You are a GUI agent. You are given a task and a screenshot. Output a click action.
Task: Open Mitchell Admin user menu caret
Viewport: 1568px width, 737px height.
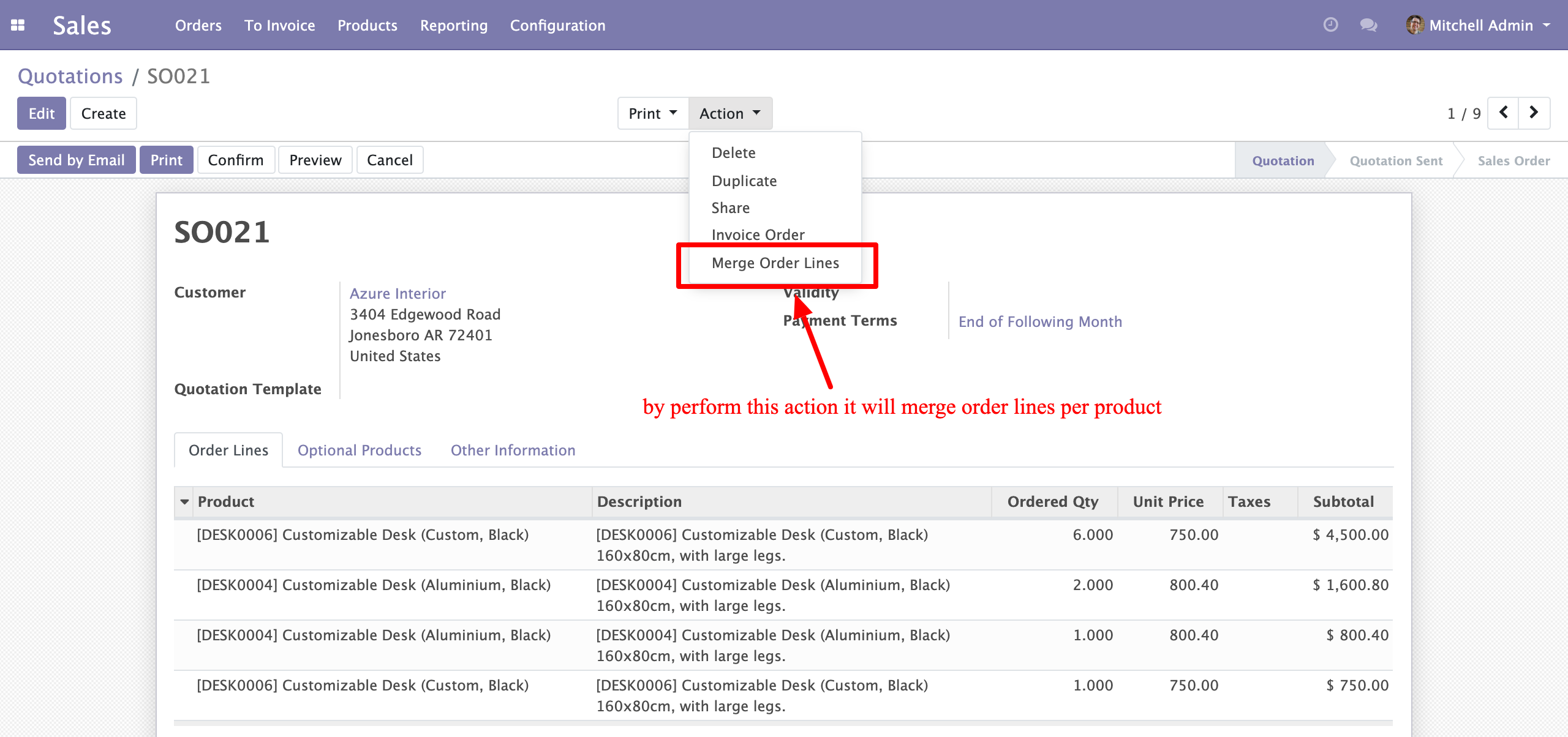[1547, 26]
